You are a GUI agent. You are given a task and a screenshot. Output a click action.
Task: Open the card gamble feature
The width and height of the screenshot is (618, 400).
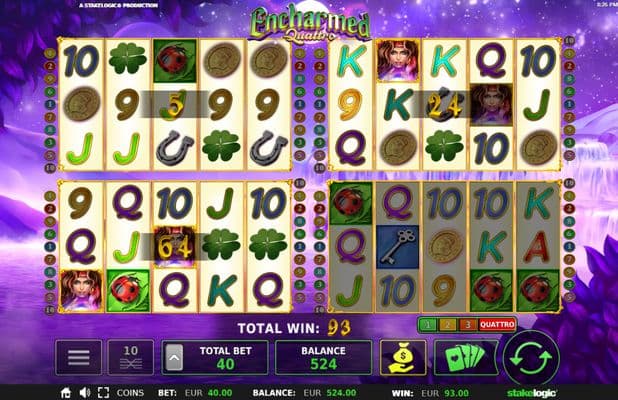pyautogui.click(x=465, y=357)
